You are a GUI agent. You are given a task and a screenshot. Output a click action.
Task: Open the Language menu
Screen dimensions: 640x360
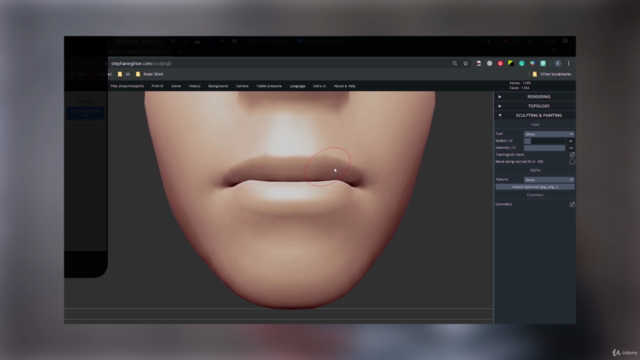(297, 86)
